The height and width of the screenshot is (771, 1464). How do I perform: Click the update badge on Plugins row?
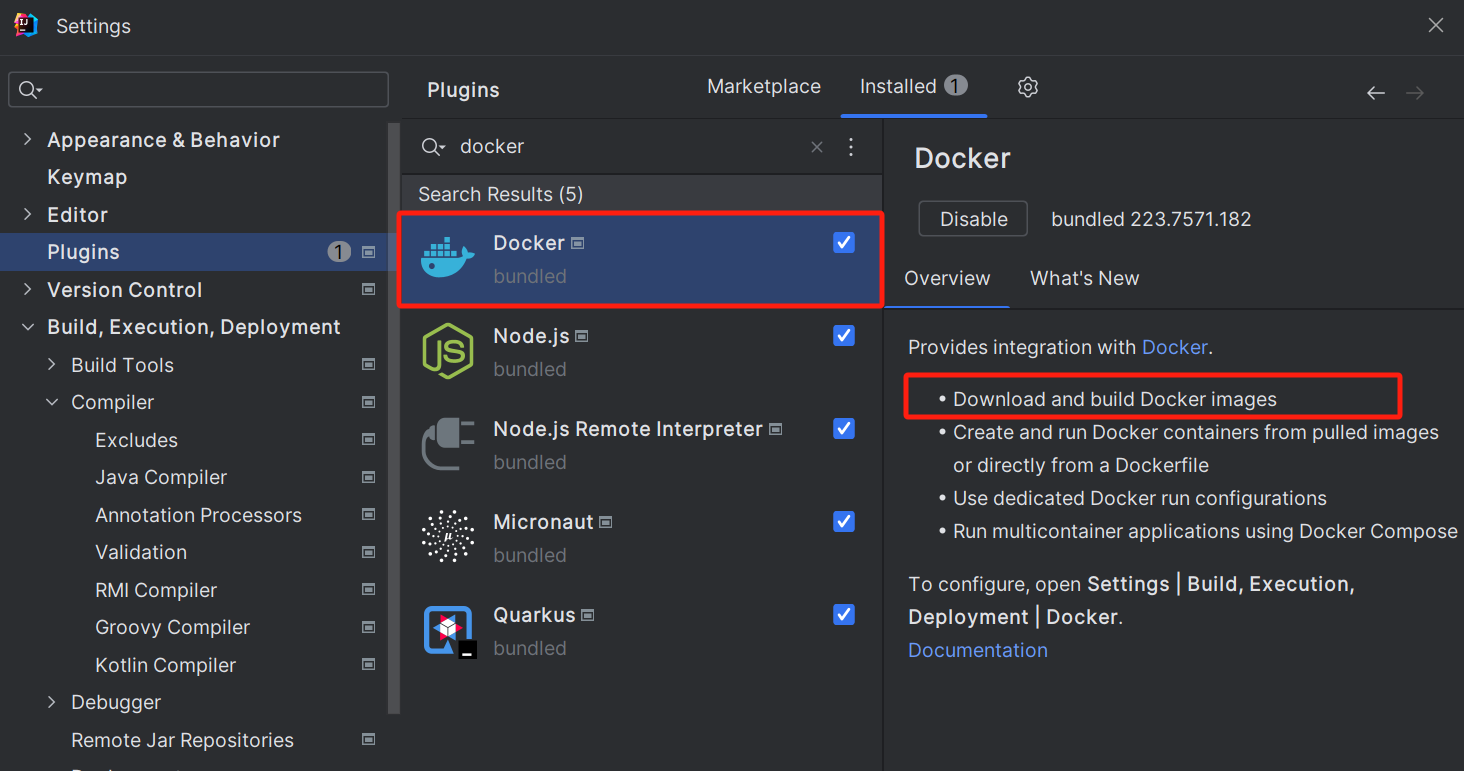(x=340, y=252)
